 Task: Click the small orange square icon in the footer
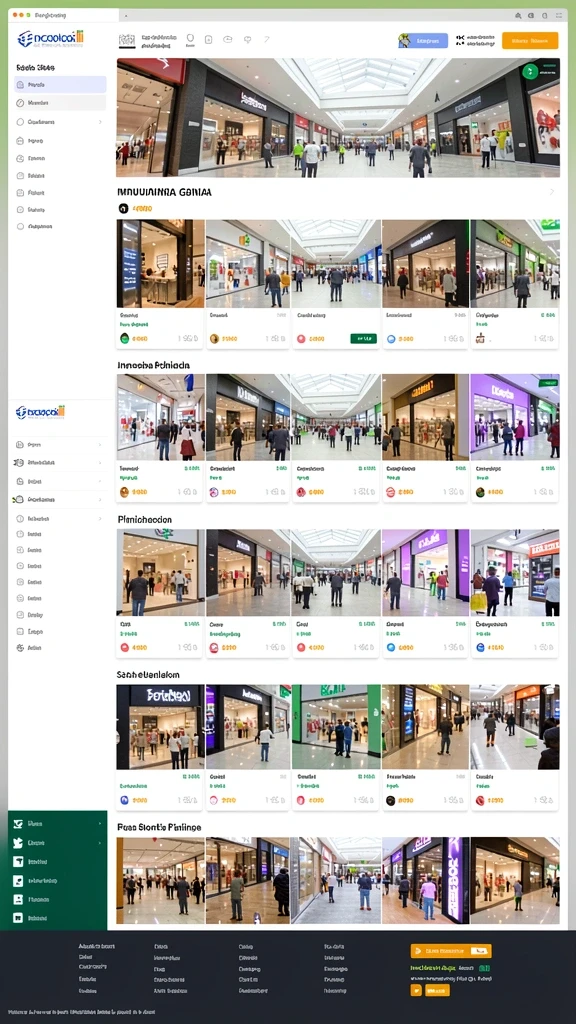(416, 990)
